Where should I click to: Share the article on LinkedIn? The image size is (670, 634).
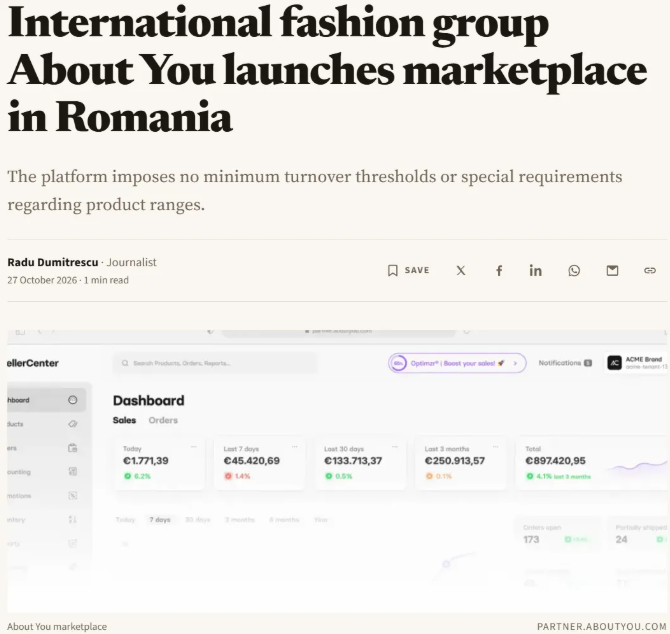[535, 270]
